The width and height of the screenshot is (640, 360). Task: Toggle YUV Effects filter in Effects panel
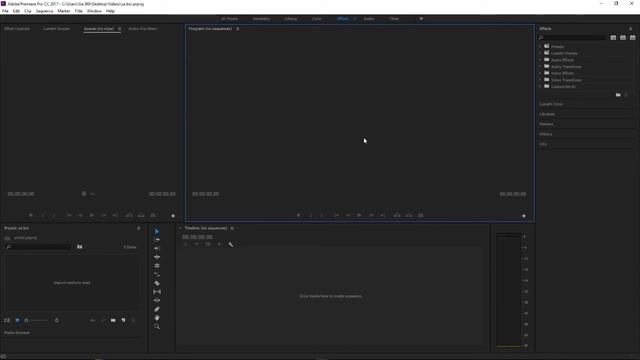pyautogui.click(x=633, y=38)
